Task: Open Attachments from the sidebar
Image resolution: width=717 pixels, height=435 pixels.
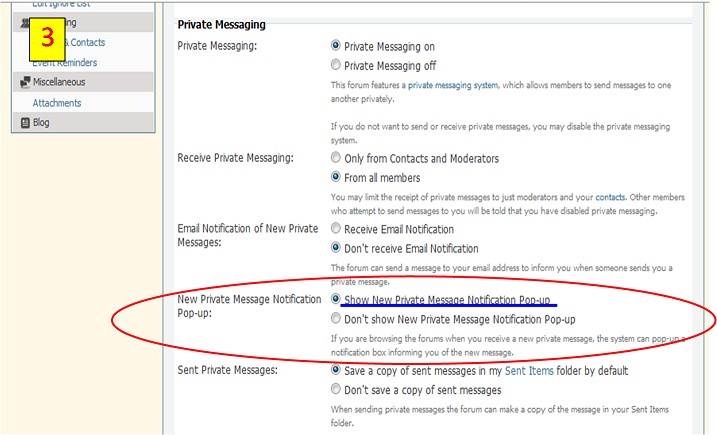Action: (x=57, y=103)
